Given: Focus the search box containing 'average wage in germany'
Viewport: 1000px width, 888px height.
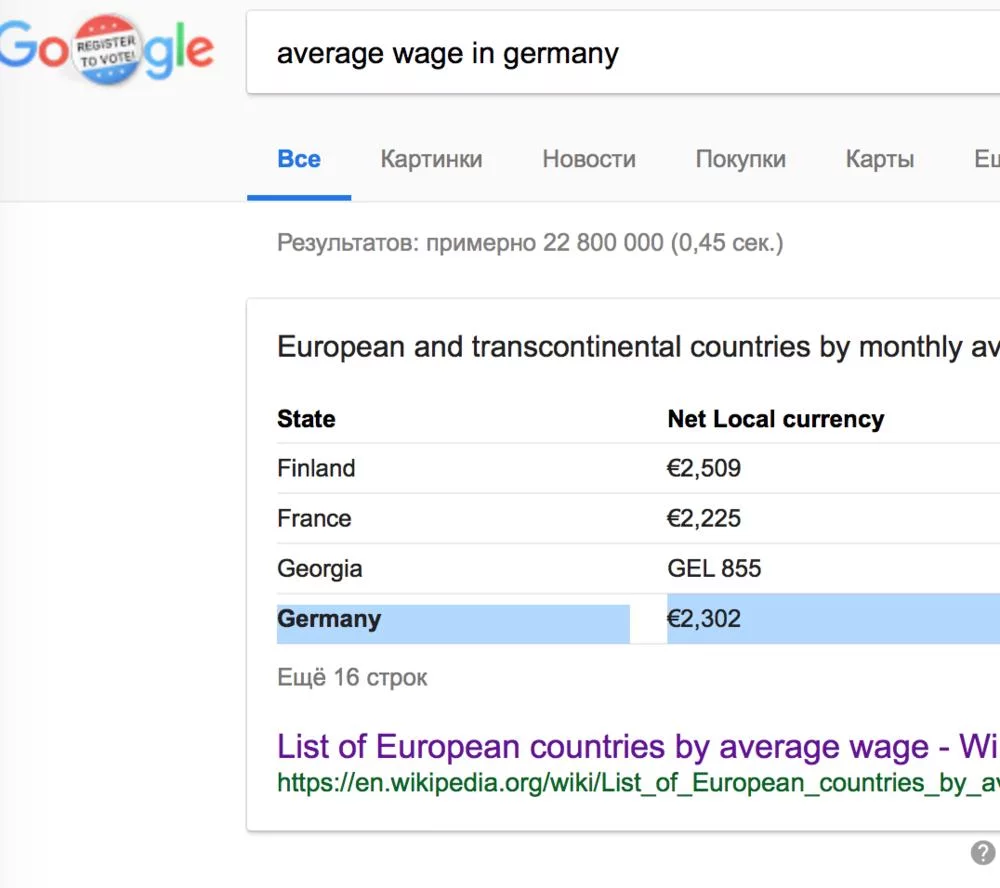Looking at the screenshot, I should tap(600, 53).
